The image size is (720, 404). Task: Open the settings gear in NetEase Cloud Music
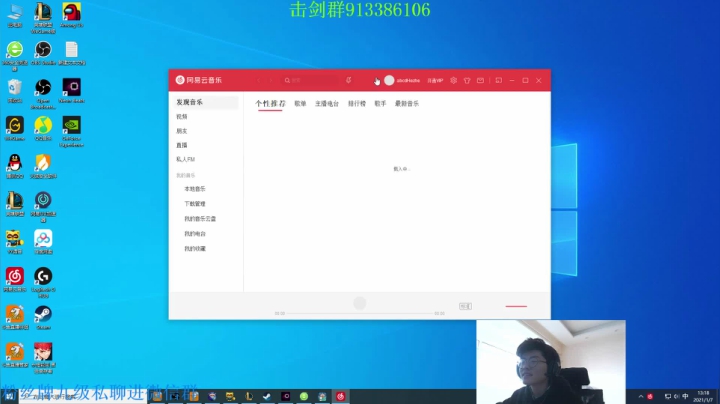click(453, 80)
